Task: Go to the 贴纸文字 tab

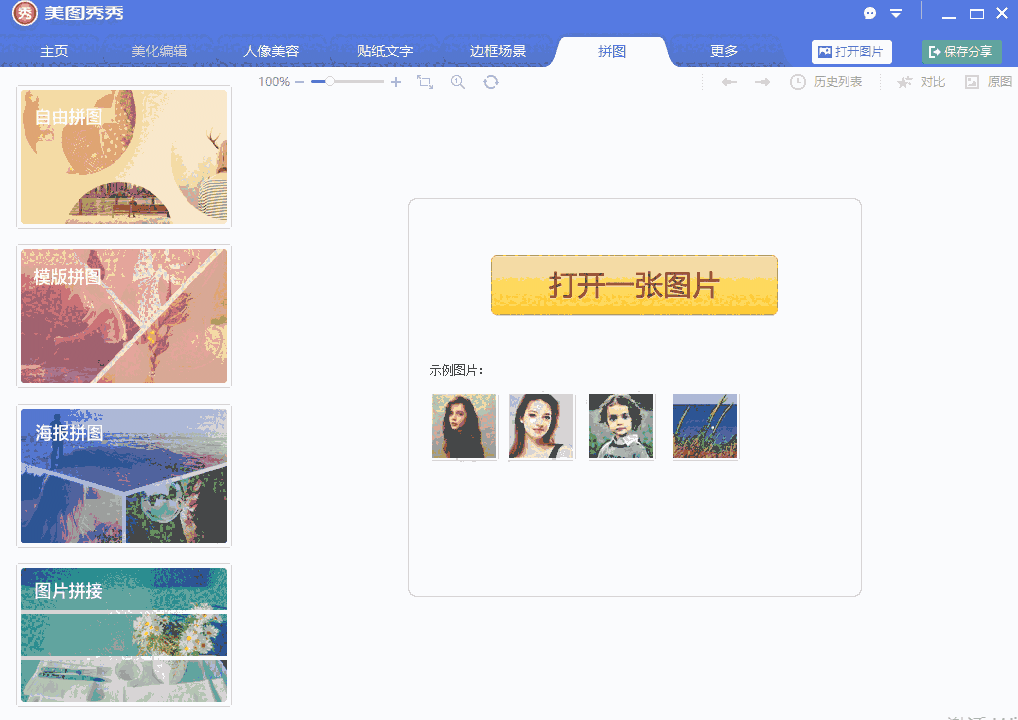Action: pos(385,51)
